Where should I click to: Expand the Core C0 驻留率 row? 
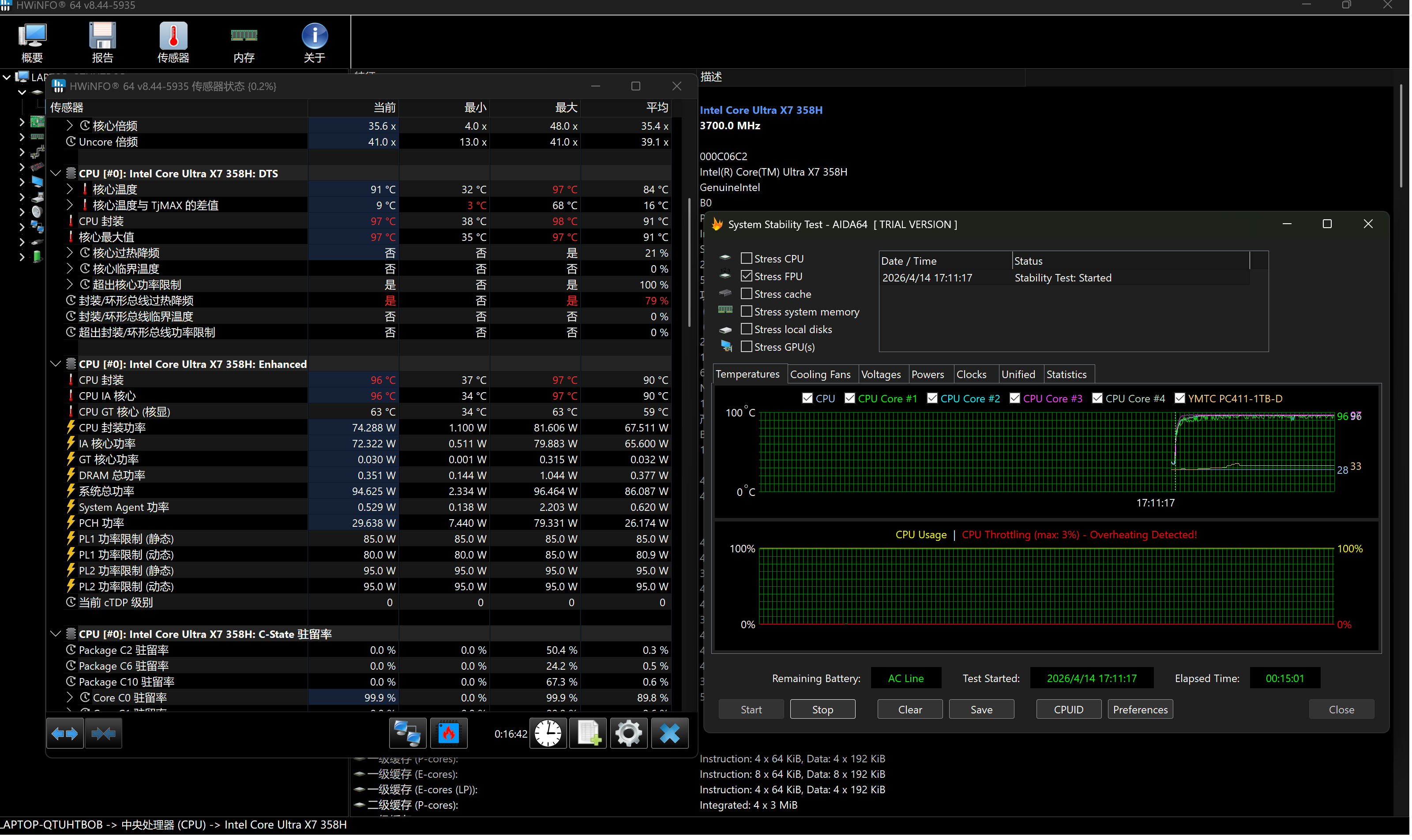[x=70, y=698]
